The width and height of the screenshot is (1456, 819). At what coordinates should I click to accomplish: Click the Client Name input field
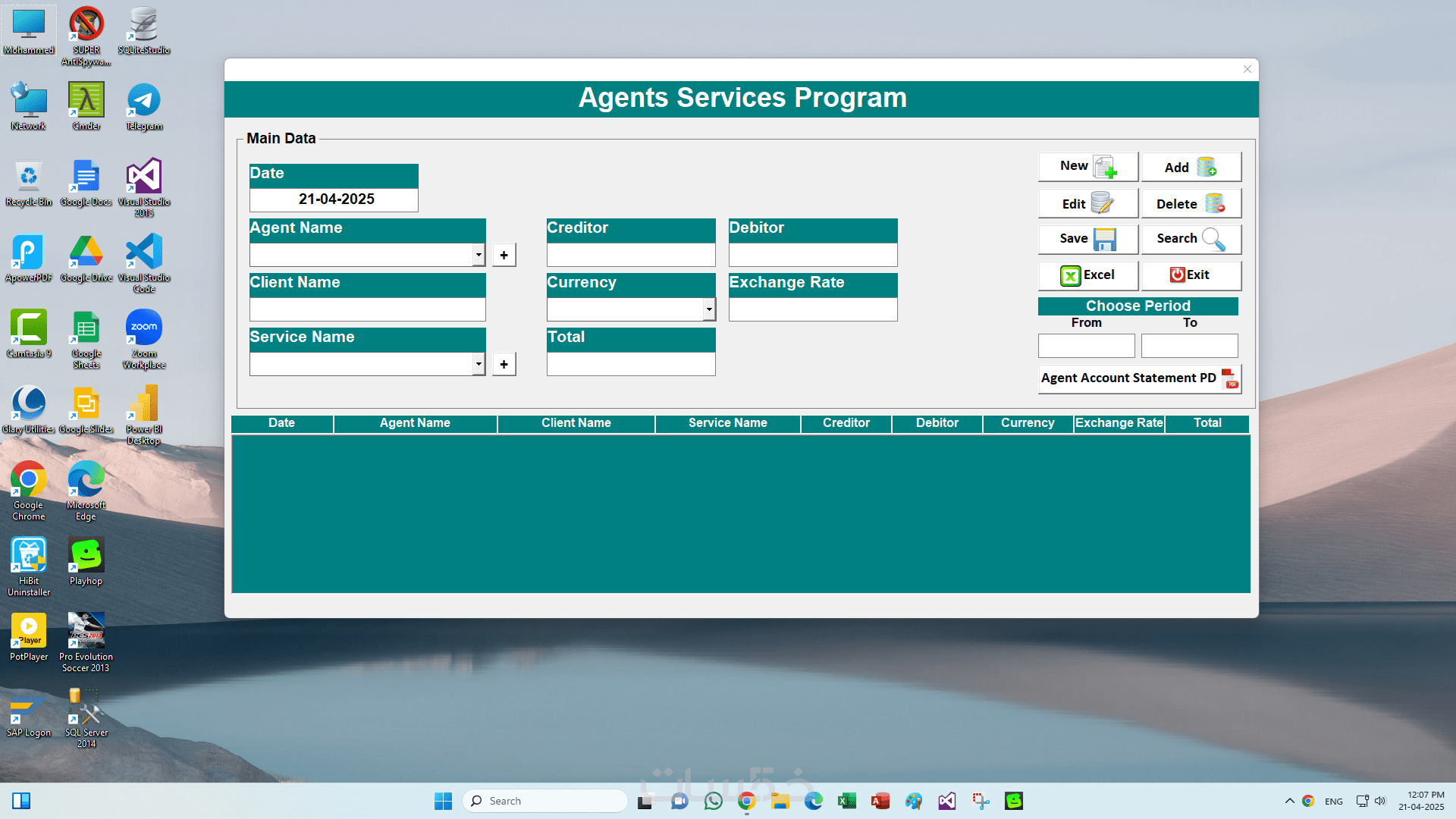coord(367,309)
